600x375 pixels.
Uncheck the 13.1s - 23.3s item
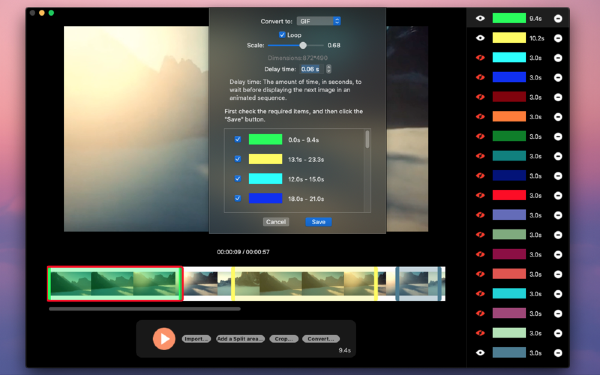coord(238,159)
